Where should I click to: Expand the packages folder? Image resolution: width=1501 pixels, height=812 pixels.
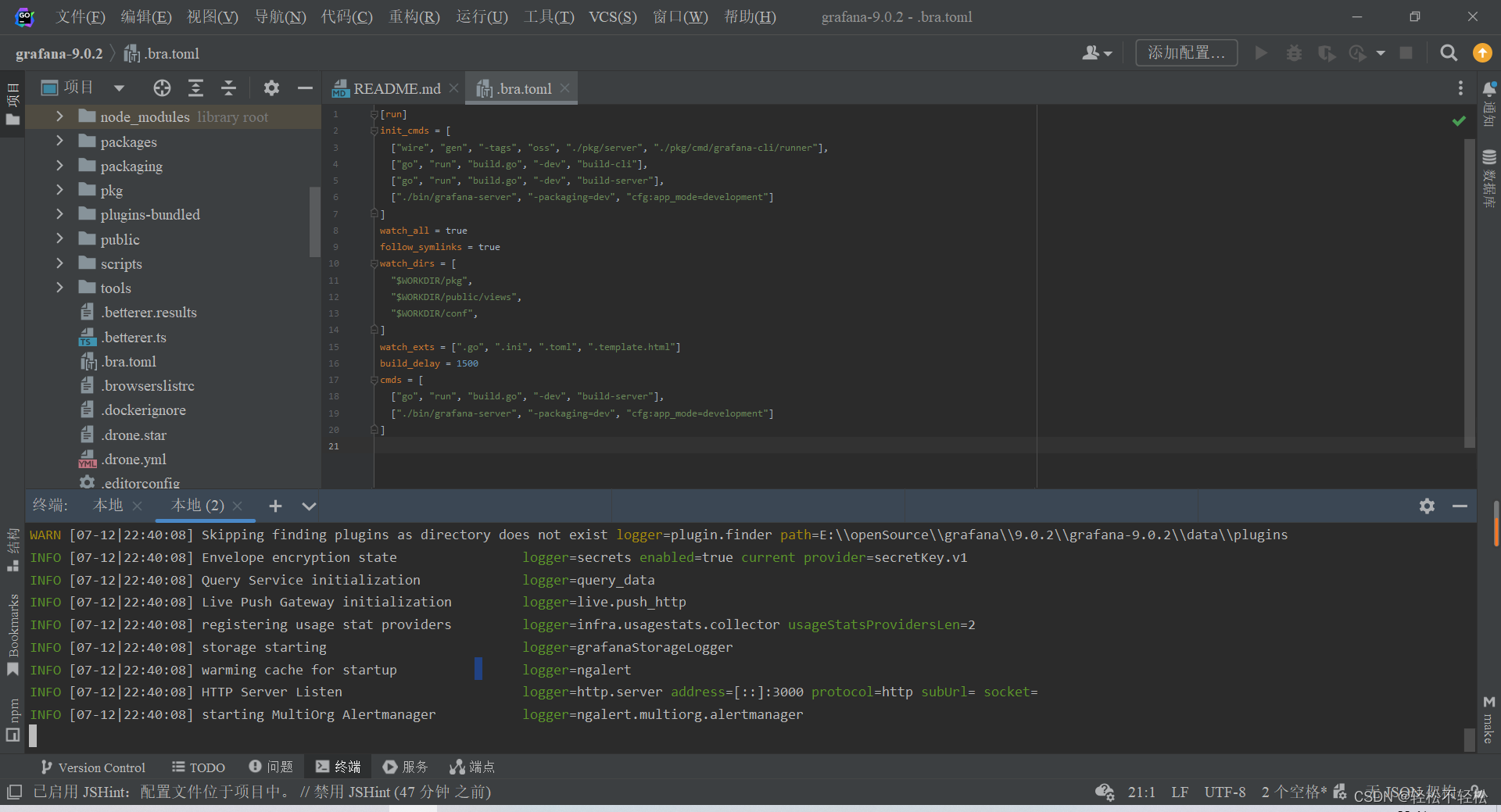59,141
